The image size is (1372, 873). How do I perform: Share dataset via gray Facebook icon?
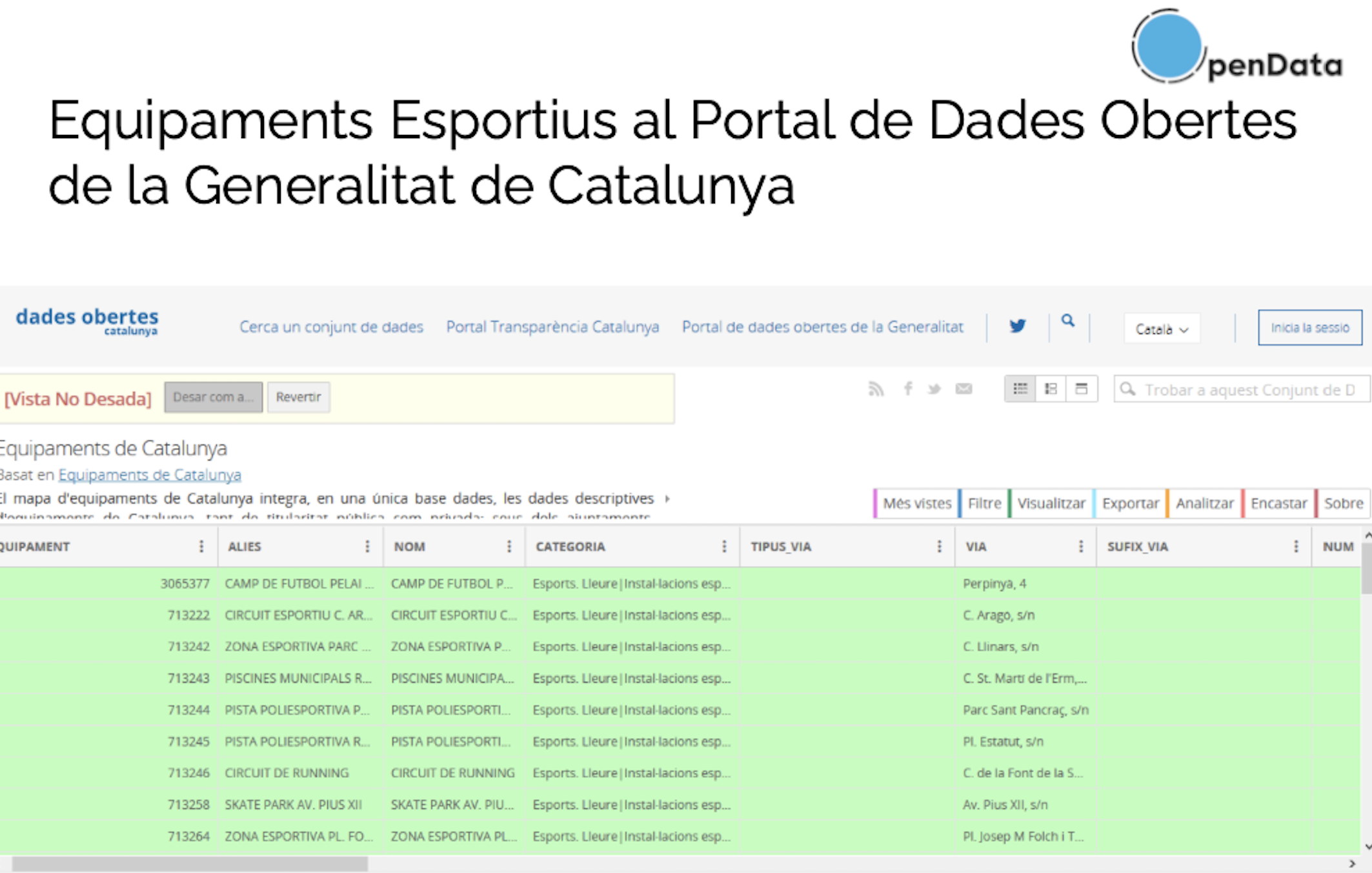tap(907, 389)
